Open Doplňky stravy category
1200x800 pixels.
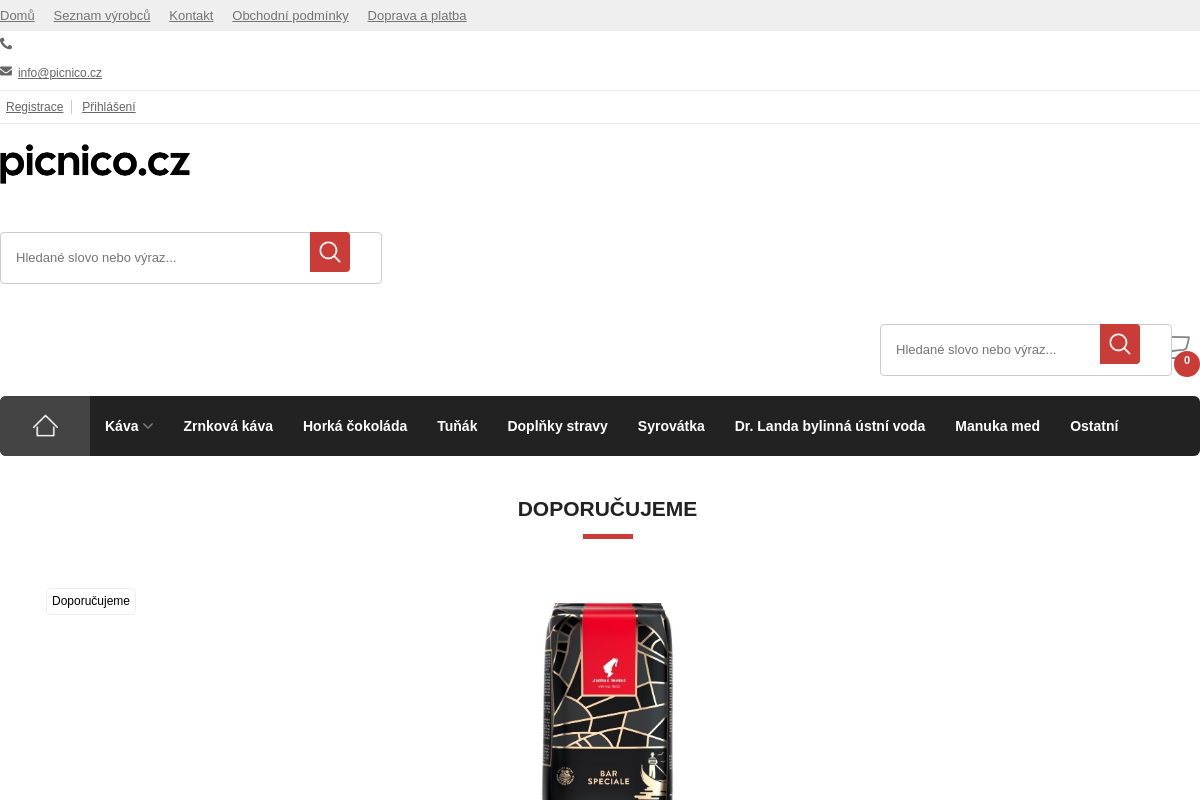pyautogui.click(x=557, y=426)
